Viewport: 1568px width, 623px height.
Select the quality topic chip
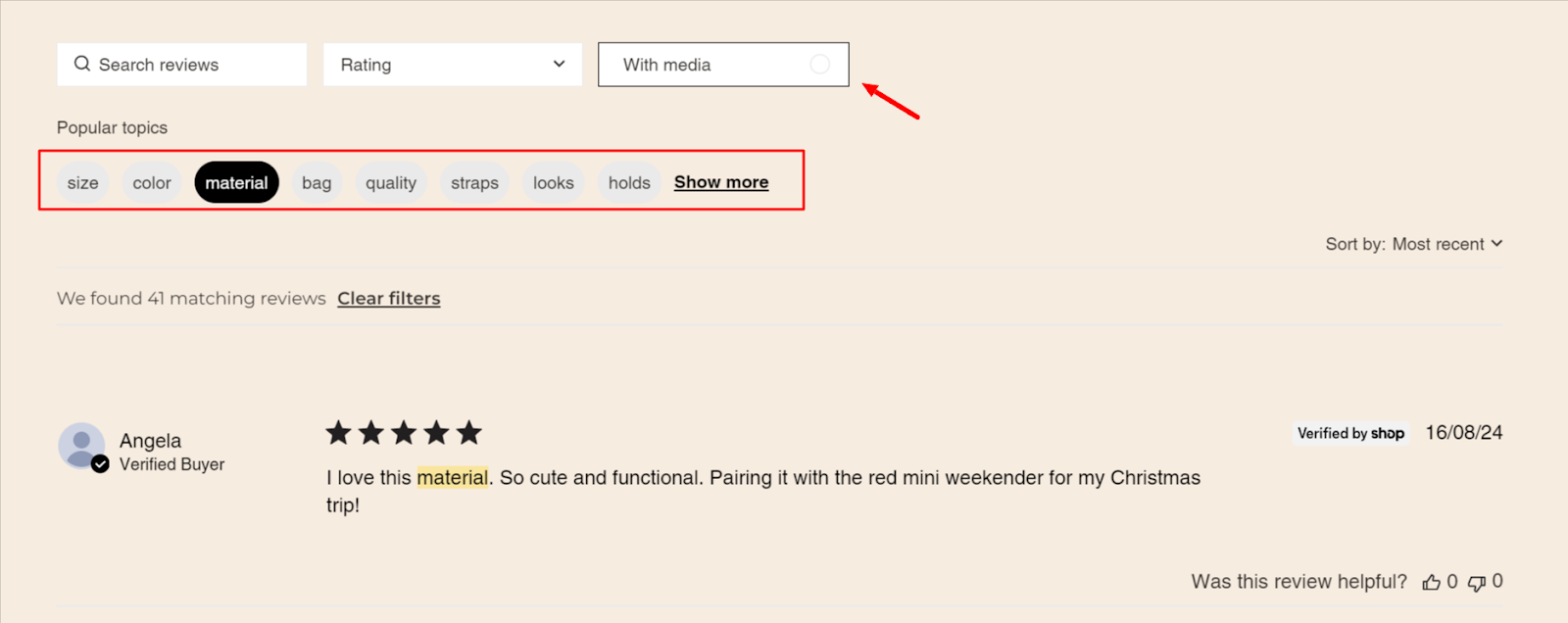391,183
